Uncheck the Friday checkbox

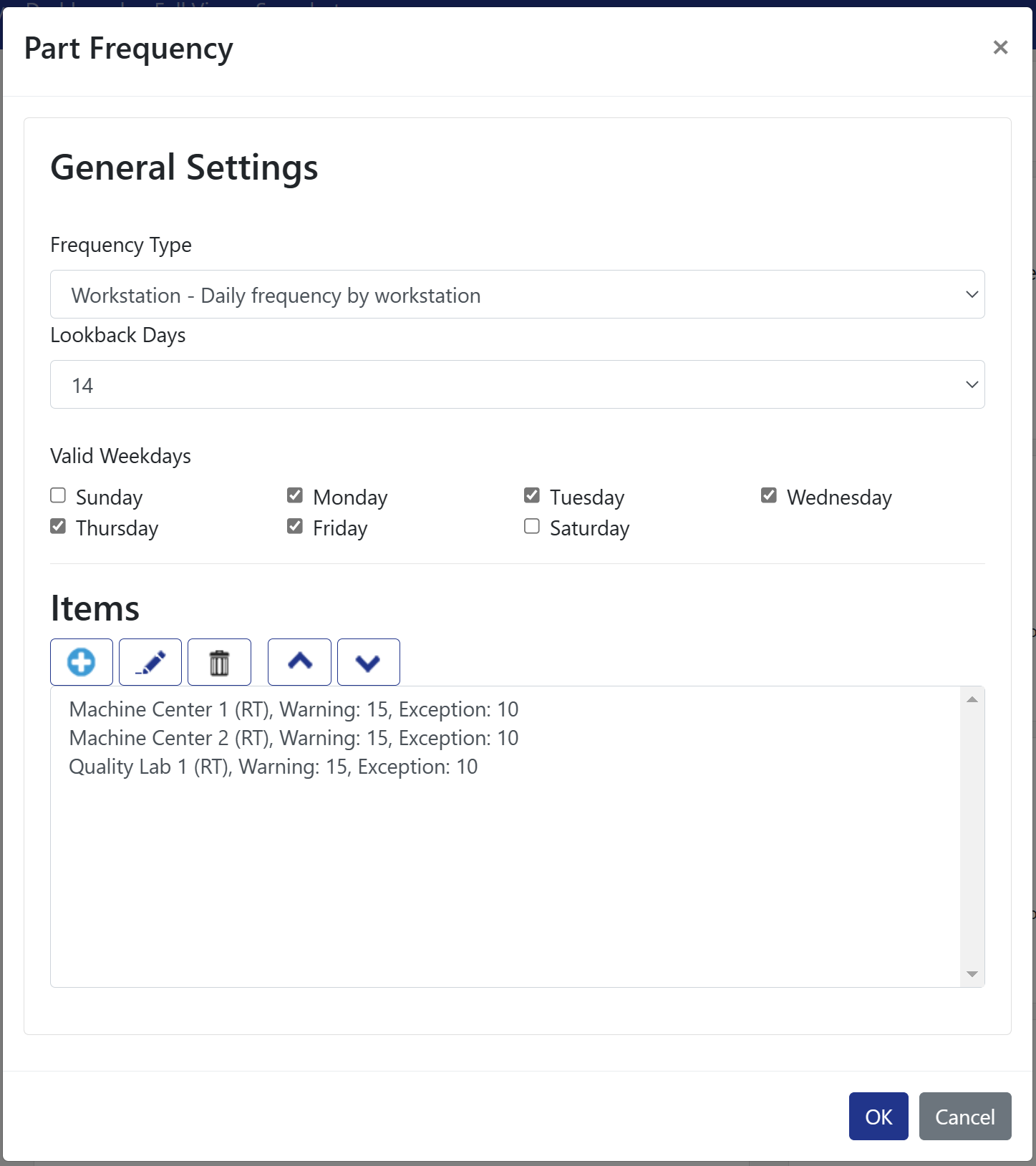click(295, 526)
